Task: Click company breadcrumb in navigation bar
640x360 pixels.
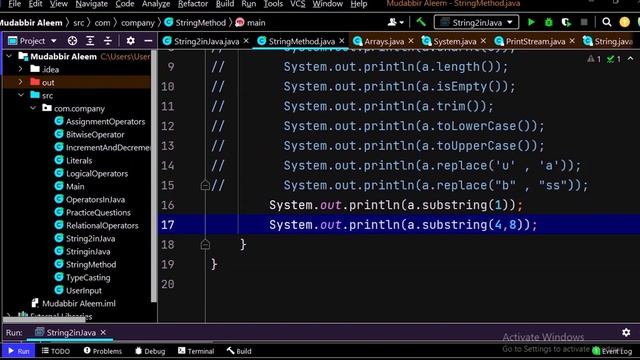Action: pyautogui.click(x=138, y=22)
